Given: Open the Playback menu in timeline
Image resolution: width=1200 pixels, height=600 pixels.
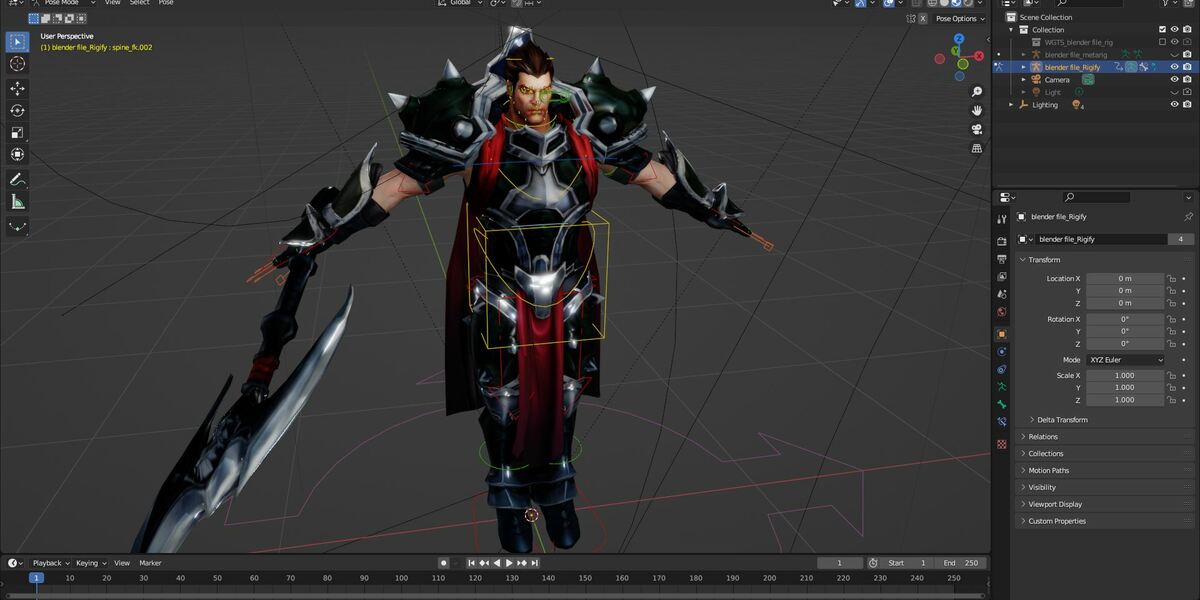Looking at the screenshot, I should pyautogui.click(x=50, y=563).
